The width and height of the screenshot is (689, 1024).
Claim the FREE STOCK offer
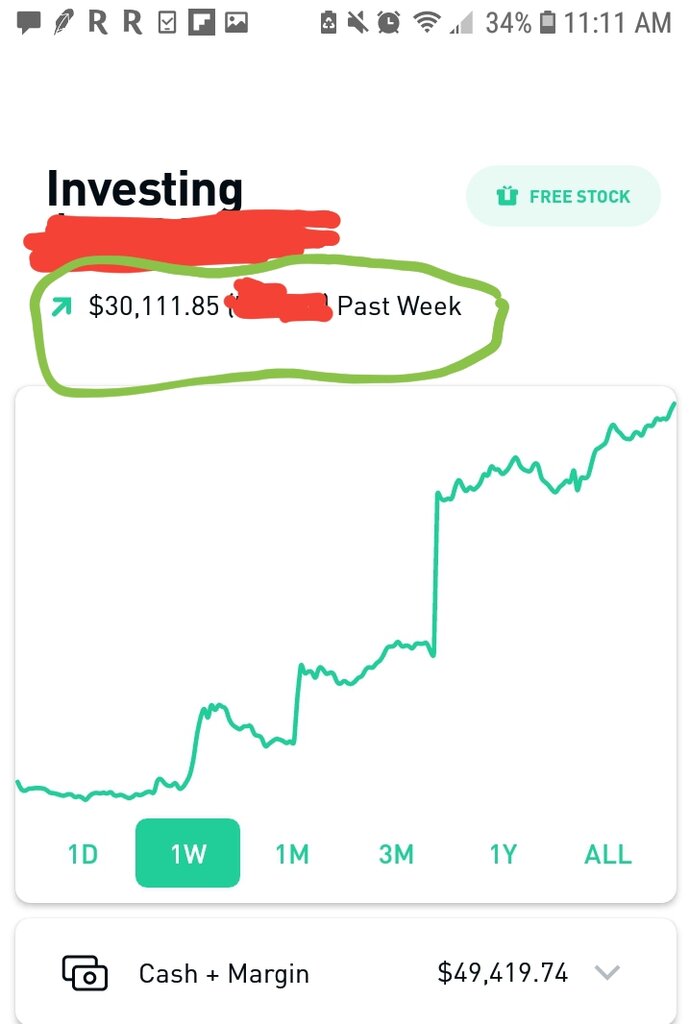pos(563,196)
